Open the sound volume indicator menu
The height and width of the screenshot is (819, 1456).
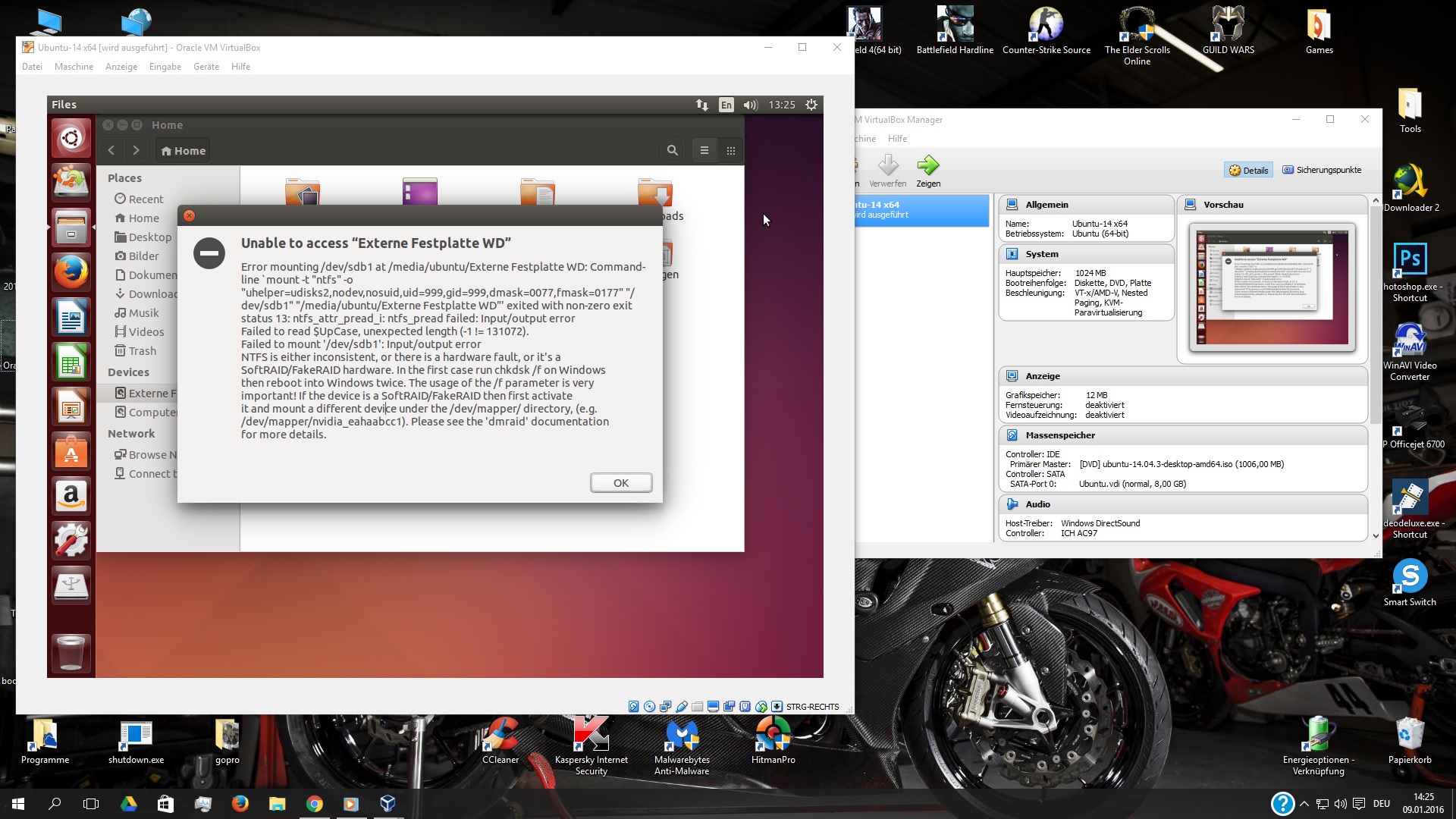click(x=750, y=105)
